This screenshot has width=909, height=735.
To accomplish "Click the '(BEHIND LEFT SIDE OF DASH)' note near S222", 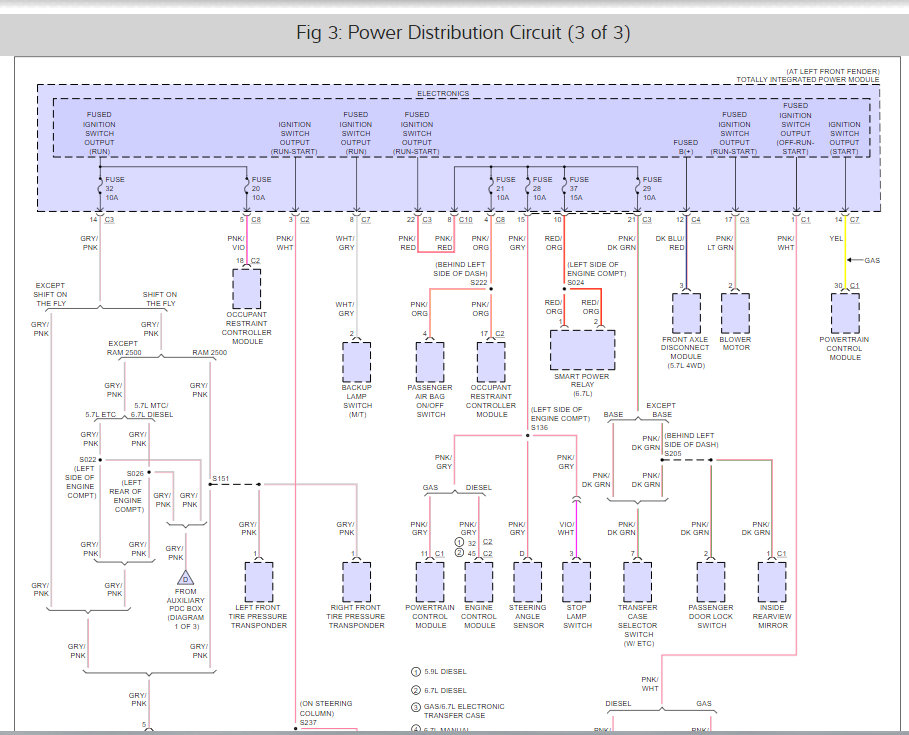I will [460, 269].
